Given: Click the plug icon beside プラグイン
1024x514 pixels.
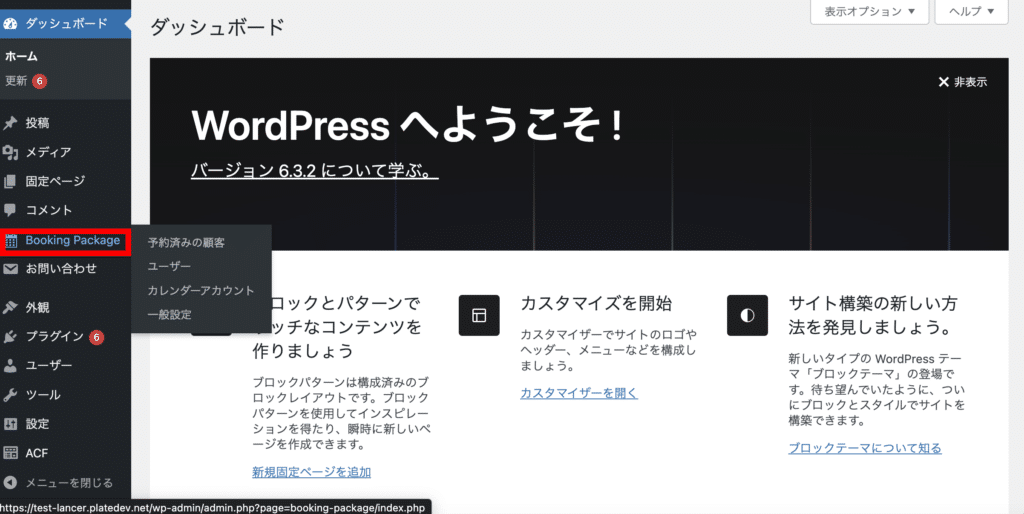Looking at the screenshot, I should coord(11,337).
